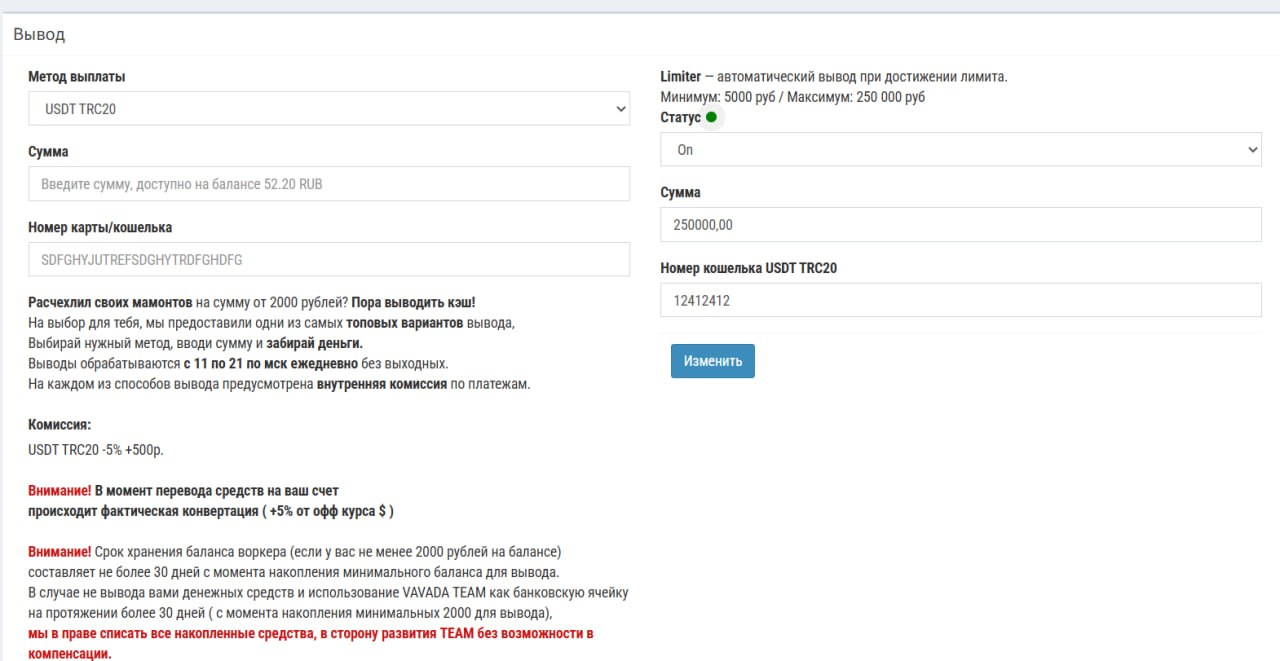This screenshot has width=1280, height=661.
Task: Click the Номер карты/кошелька input field
Action: 329,259
